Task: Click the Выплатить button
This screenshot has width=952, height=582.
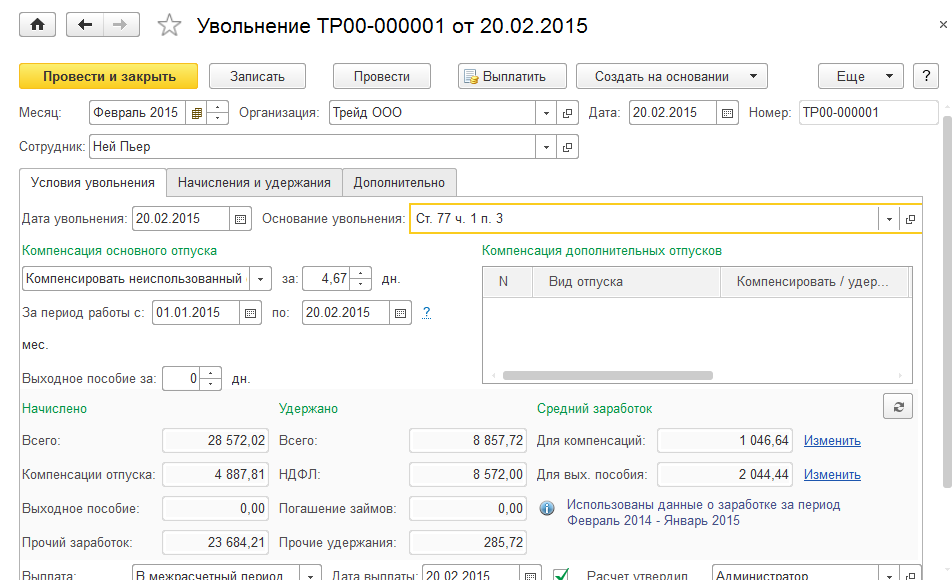Action: tap(512, 76)
